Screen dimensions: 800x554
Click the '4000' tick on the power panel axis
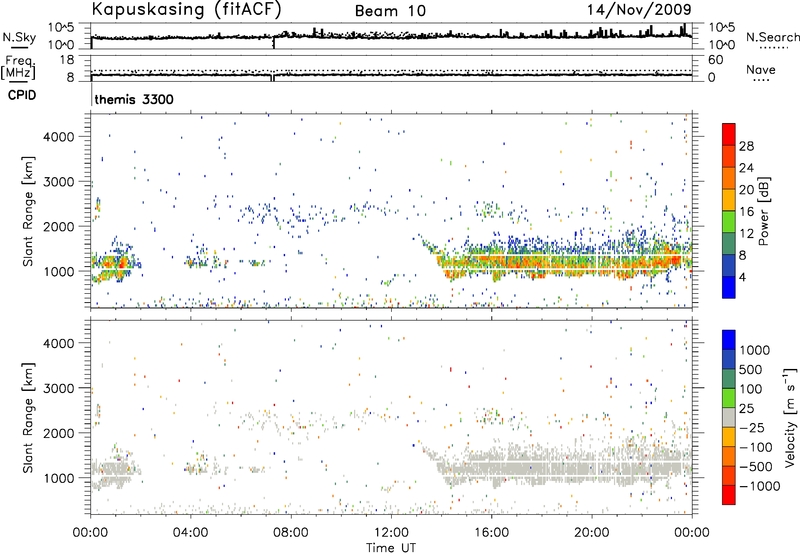(58, 137)
